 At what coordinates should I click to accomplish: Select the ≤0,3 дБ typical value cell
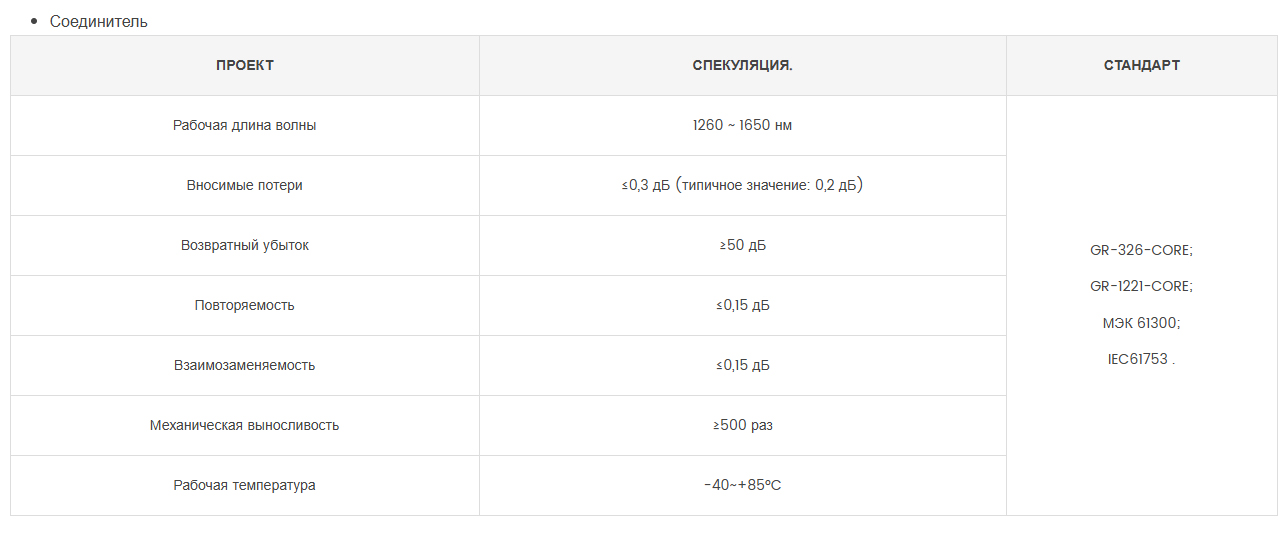[742, 185]
